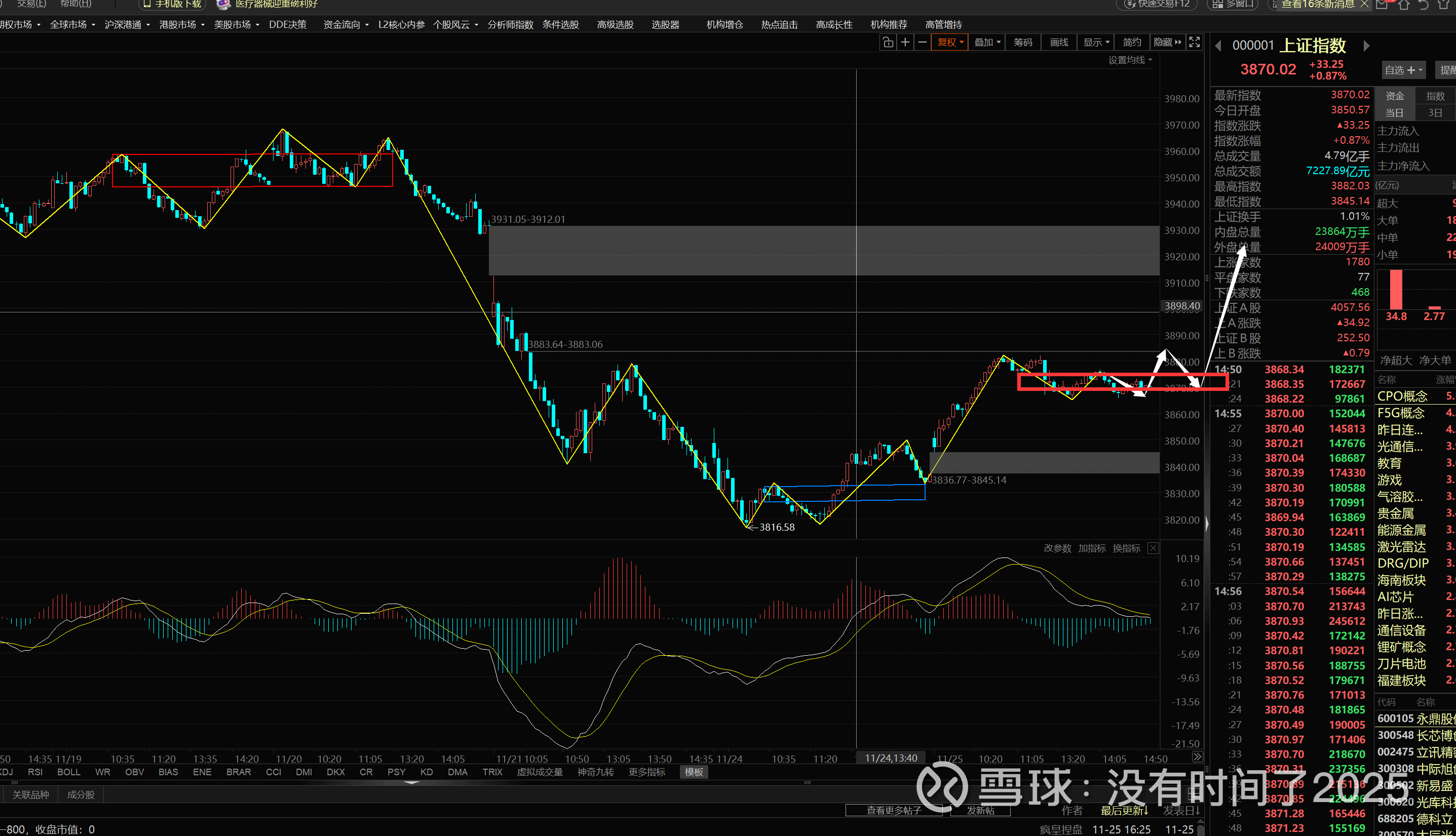Click the chart lock icon
Image resolution: width=1456 pixels, height=836 pixels.
tap(888, 42)
